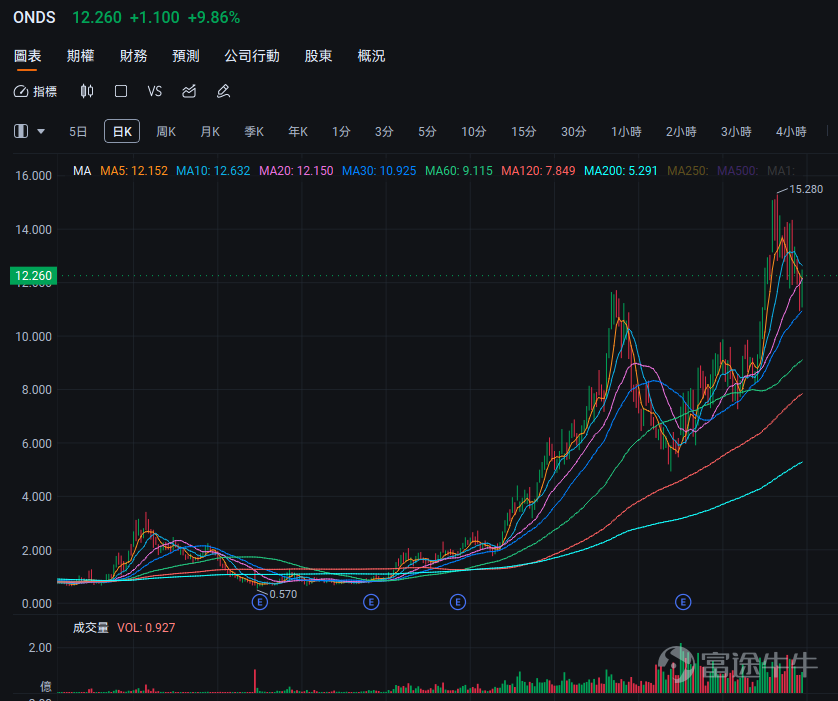This screenshot has height=701, width=838.
Task: Click the 成交量 volume label
Action: point(90,628)
